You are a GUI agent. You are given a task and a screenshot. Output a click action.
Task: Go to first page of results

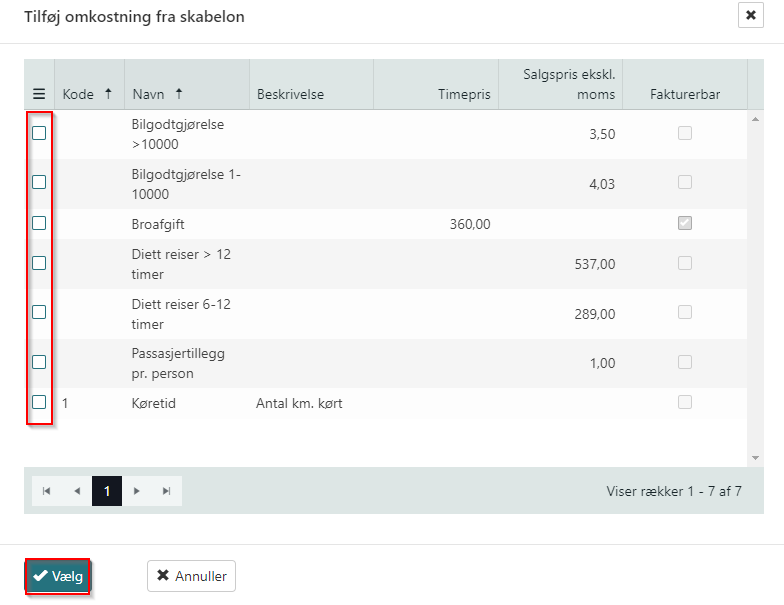pyautogui.click(x=46, y=491)
